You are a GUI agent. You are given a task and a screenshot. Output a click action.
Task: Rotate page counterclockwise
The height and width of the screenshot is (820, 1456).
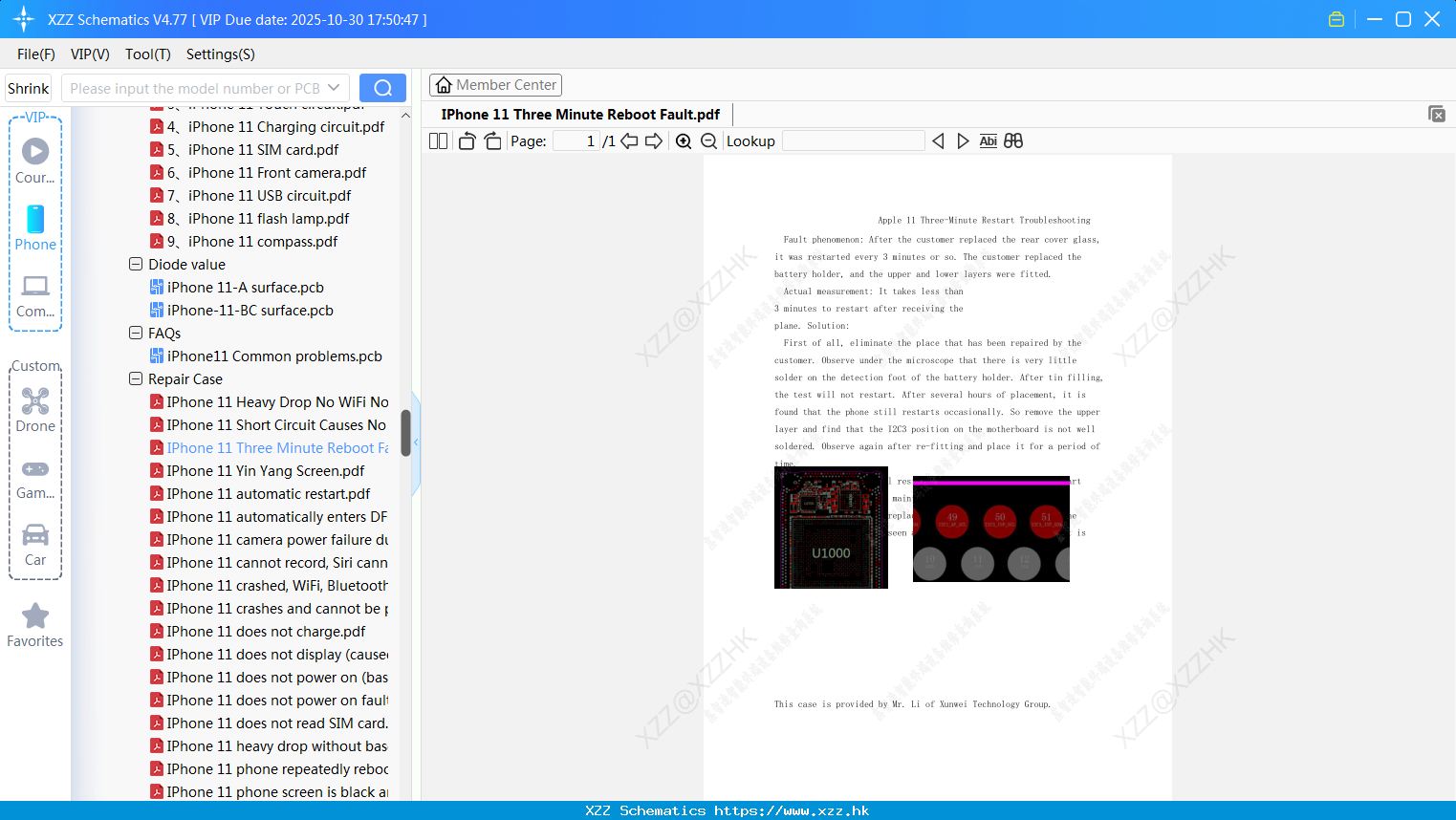pyautogui.click(x=467, y=141)
